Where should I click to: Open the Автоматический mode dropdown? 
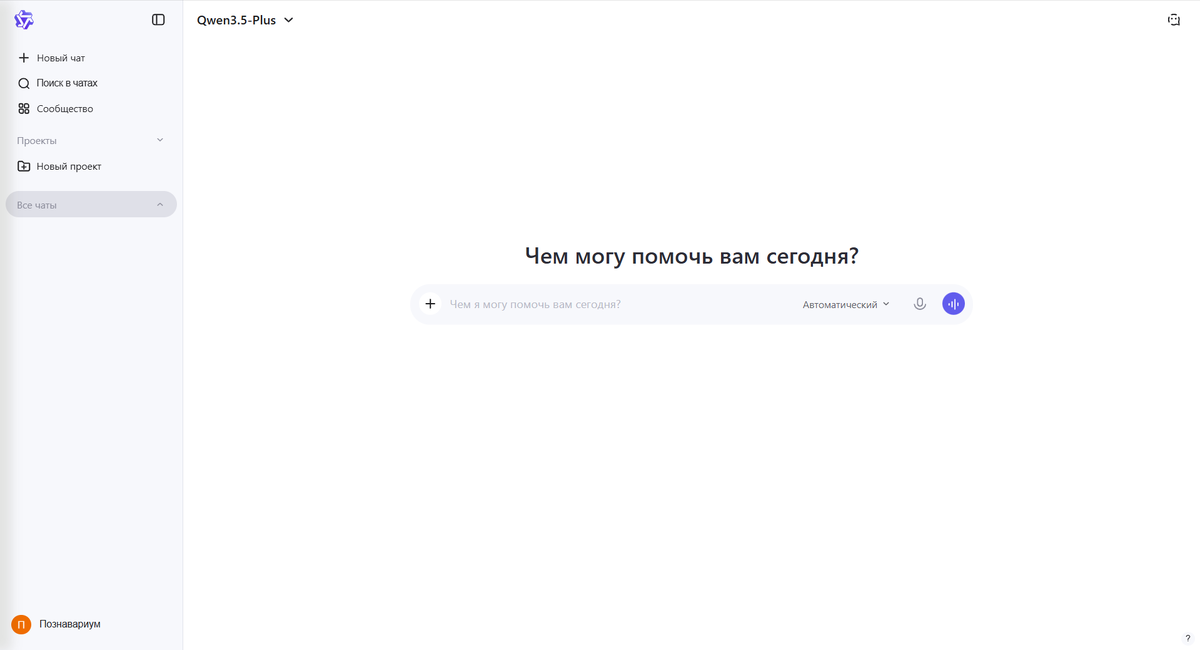click(845, 303)
